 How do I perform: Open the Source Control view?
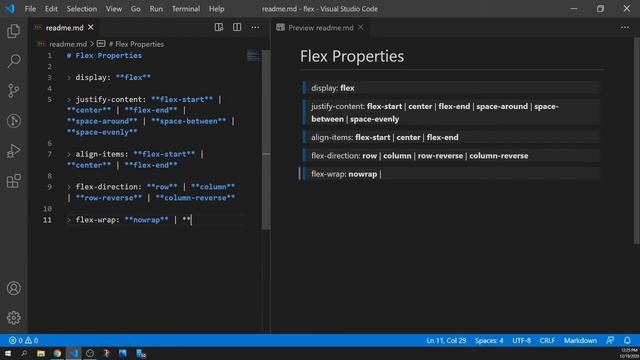[x=13, y=91]
